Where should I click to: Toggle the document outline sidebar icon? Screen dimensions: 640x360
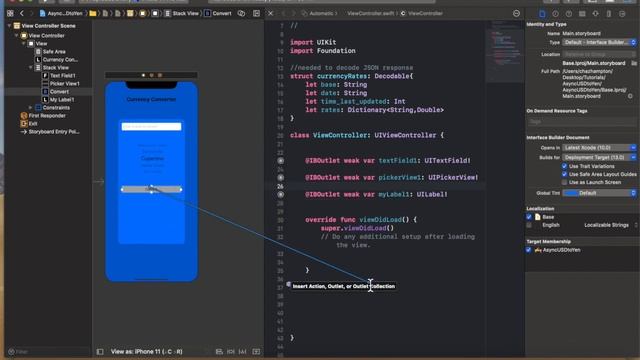pyautogui.click(x=100, y=351)
